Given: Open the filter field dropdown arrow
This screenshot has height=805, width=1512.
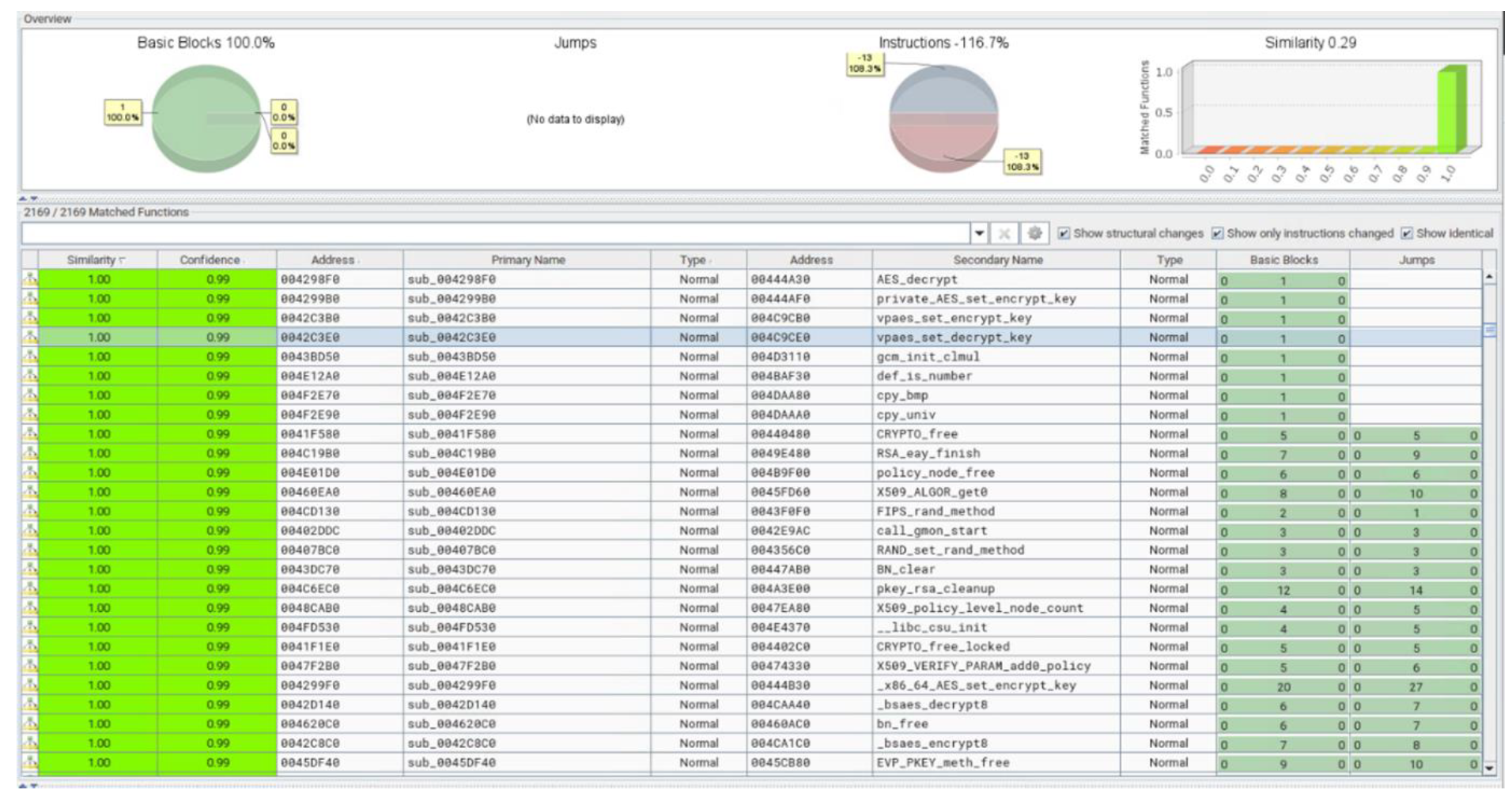Looking at the screenshot, I should point(979,233).
